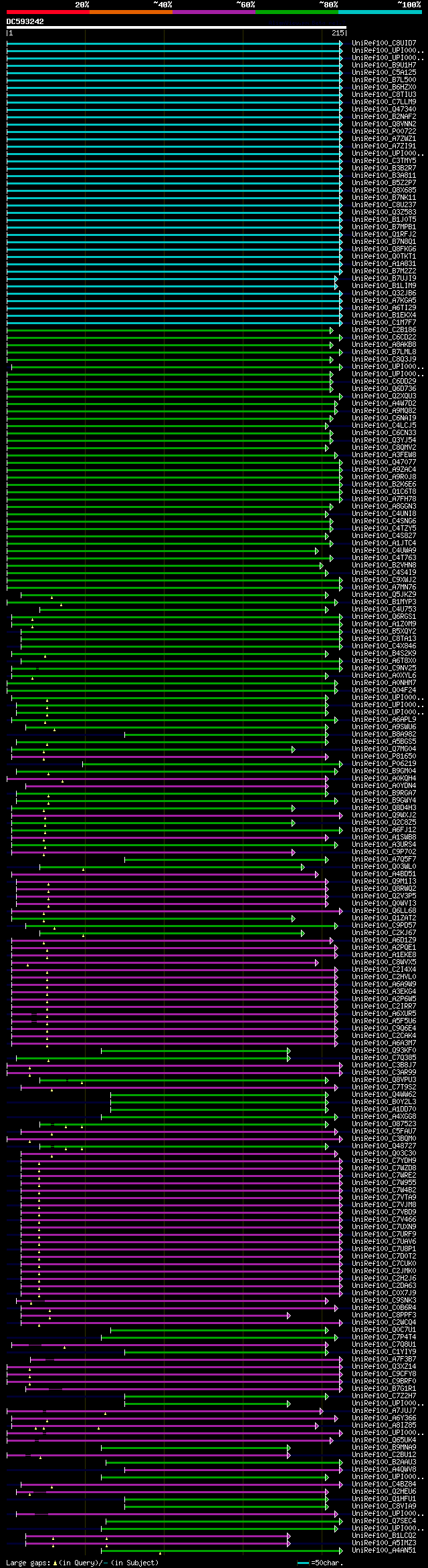Open hit UniRef100_B7L500
The image size is (428, 1568).
click(x=384, y=80)
